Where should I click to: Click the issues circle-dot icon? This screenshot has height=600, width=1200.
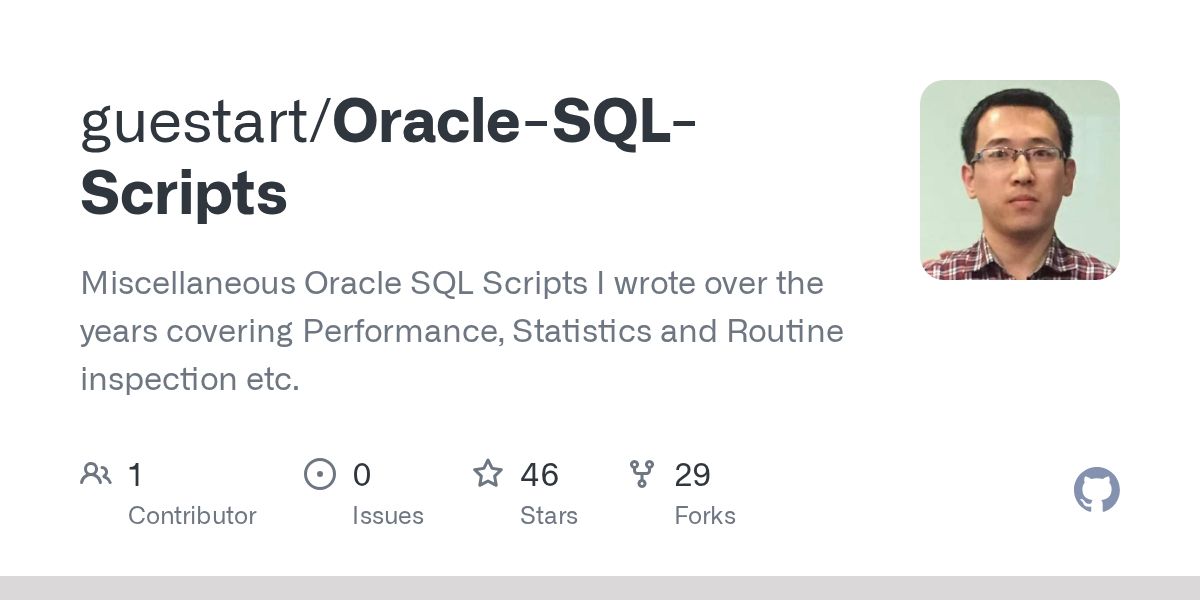319,474
